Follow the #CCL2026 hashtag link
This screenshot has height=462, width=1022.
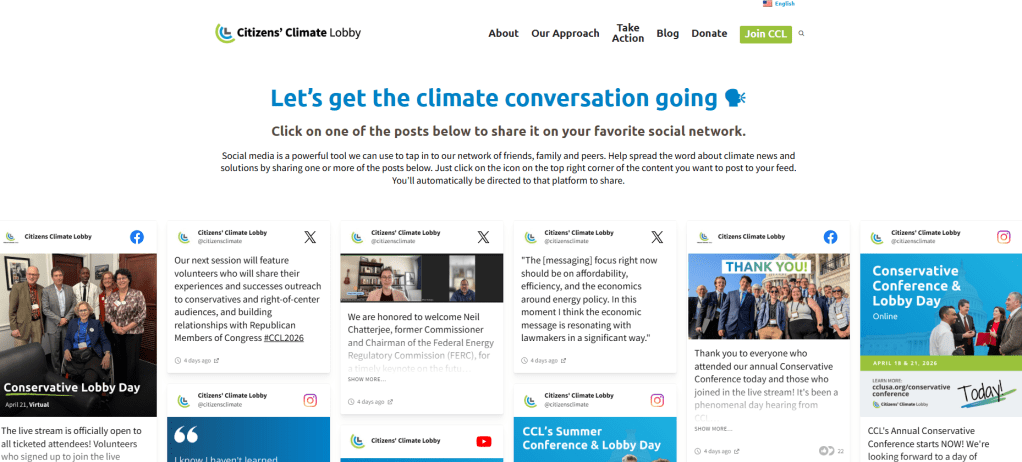click(284, 338)
